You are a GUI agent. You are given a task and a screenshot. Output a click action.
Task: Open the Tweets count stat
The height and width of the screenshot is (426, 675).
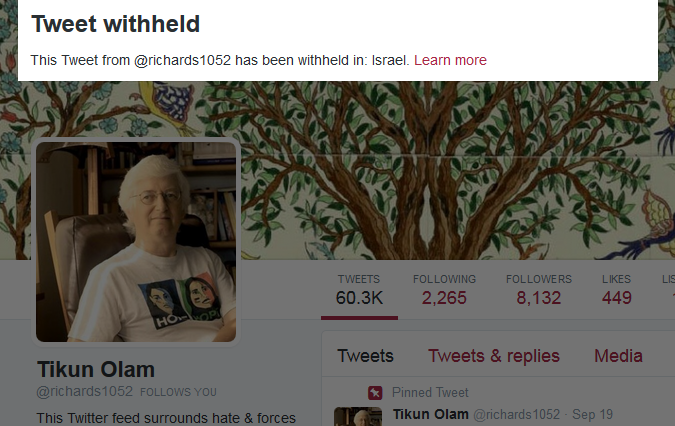coord(359,290)
